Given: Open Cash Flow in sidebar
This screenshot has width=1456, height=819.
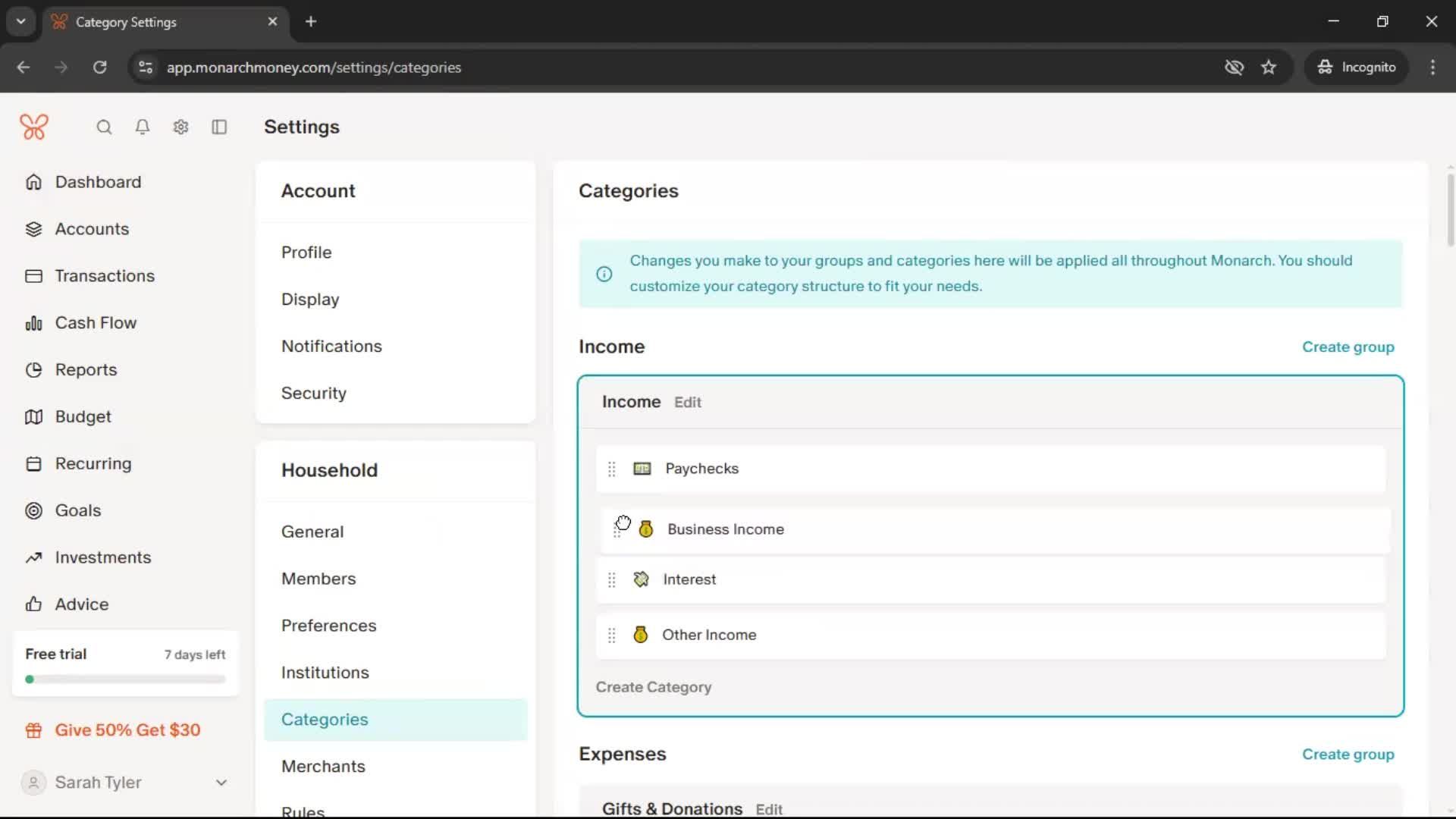Looking at the screenshot, I should (x=96, y=323).
